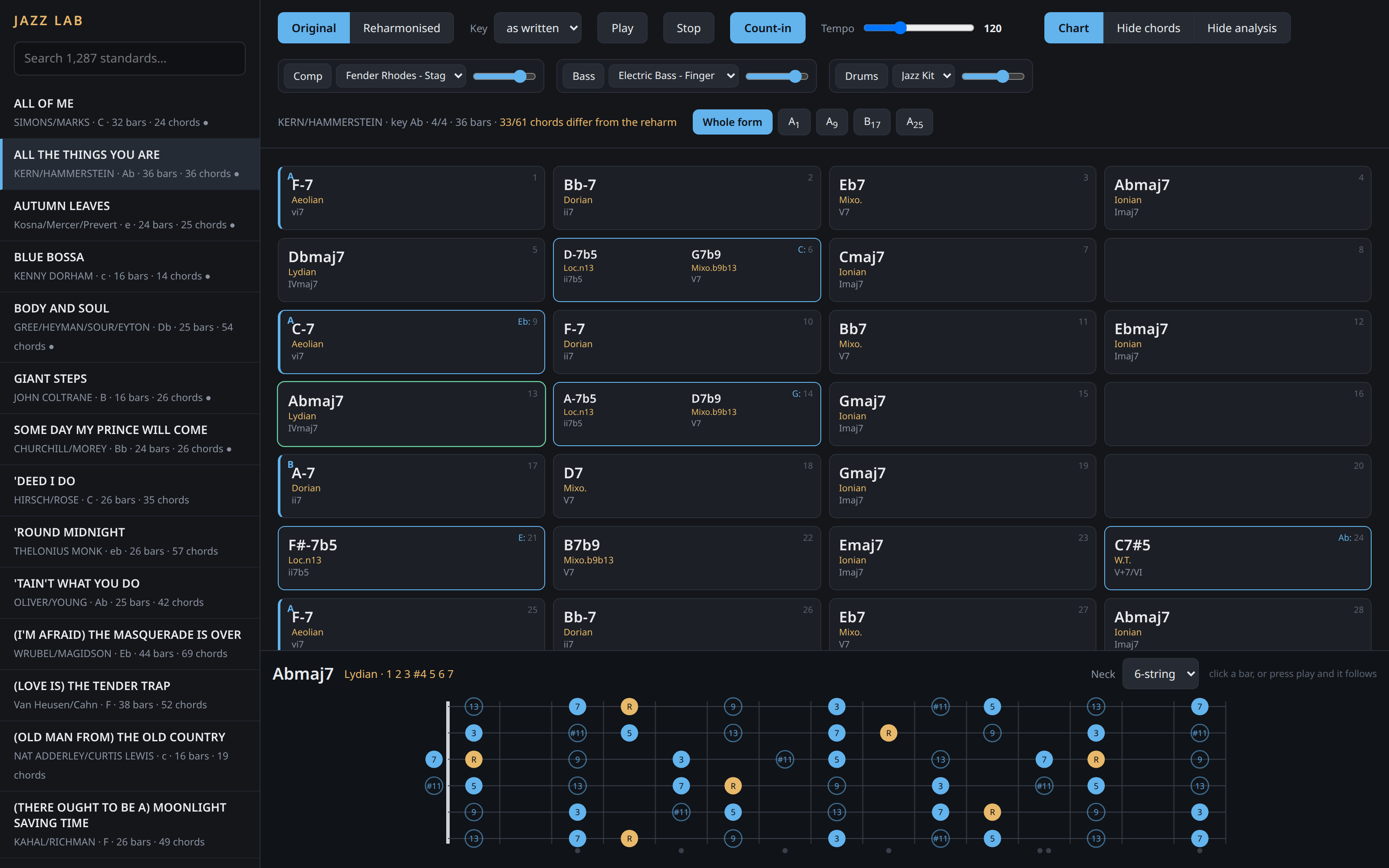Select bar 23 Emaj7 chord cell
The height and width of the screenshot is (868, 1389).
tap(962, 558)
